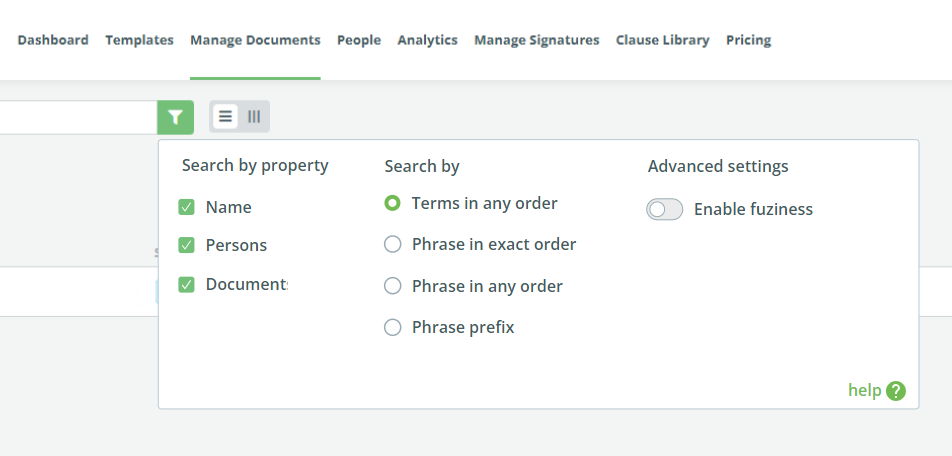Enable fuziness toggle switch
The width and height of the screenshot is (952, 456).
(664, 209)
